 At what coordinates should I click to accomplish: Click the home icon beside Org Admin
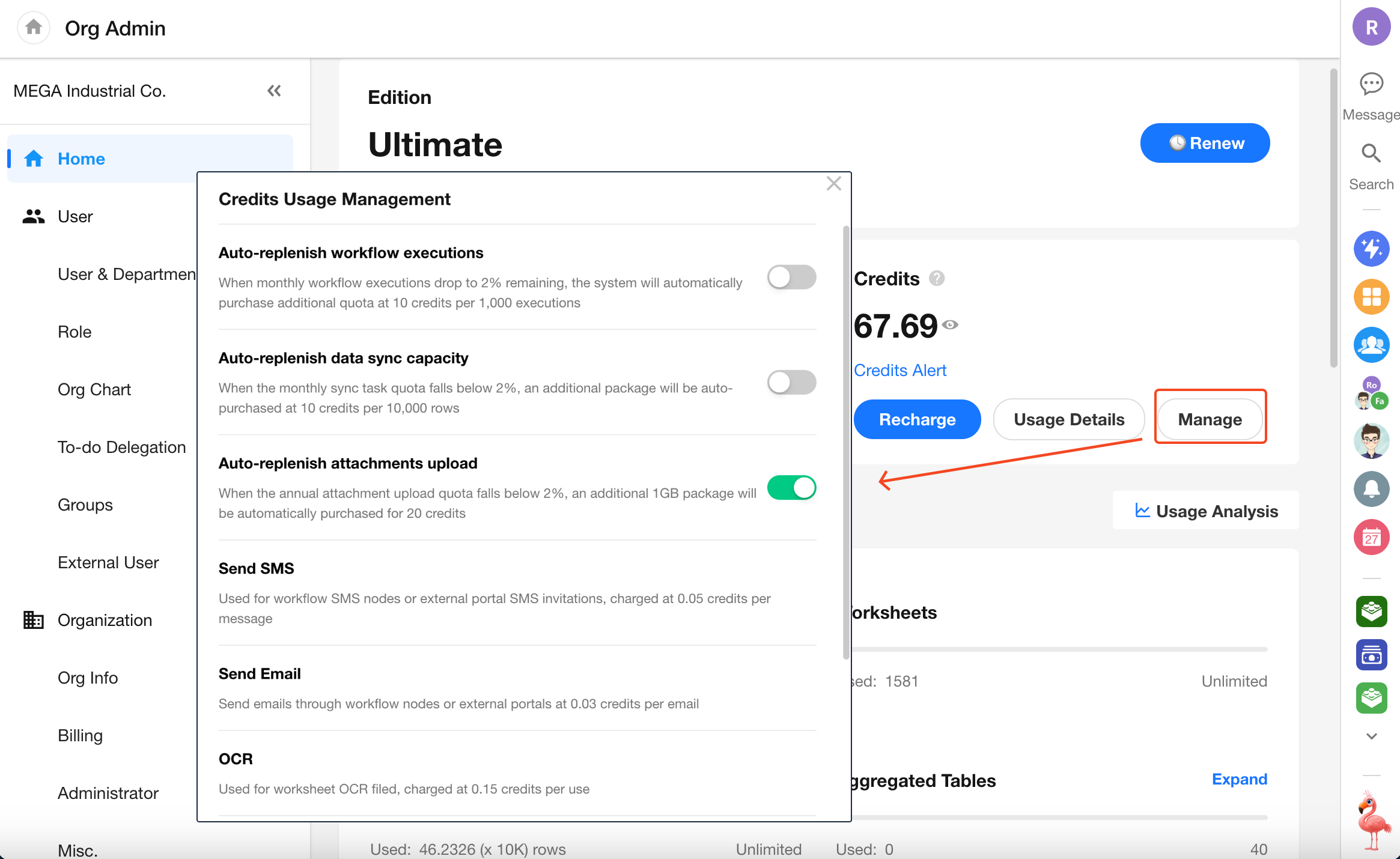pyautogui.click(x=34, y=28)
